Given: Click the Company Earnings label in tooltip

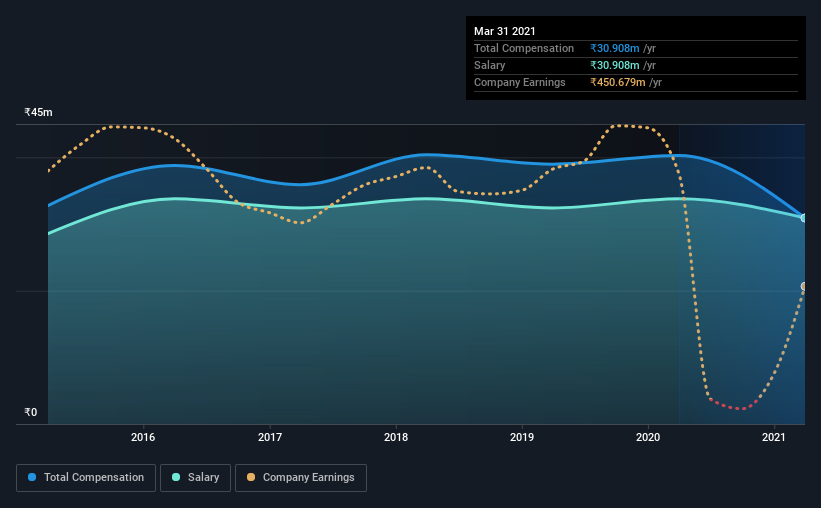Looking at the screenshot, I should coord(520,82).
